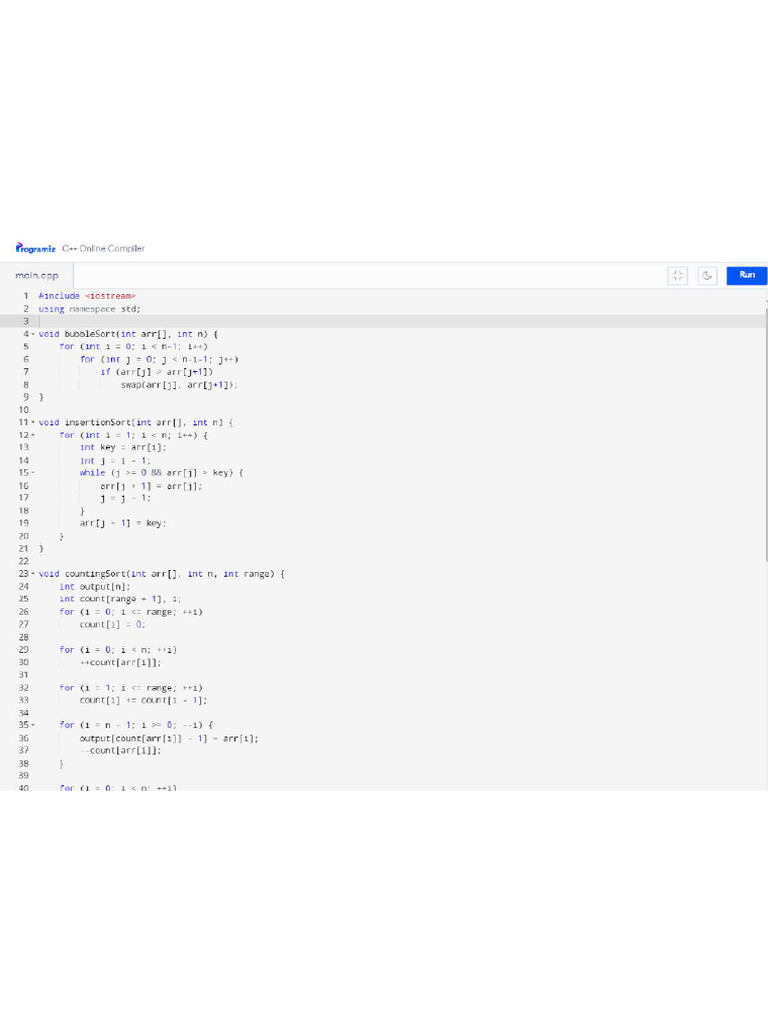768x1024 pixels.
Task: Toggle fullscreen editor icon
Action: click(x=678, y=276)
